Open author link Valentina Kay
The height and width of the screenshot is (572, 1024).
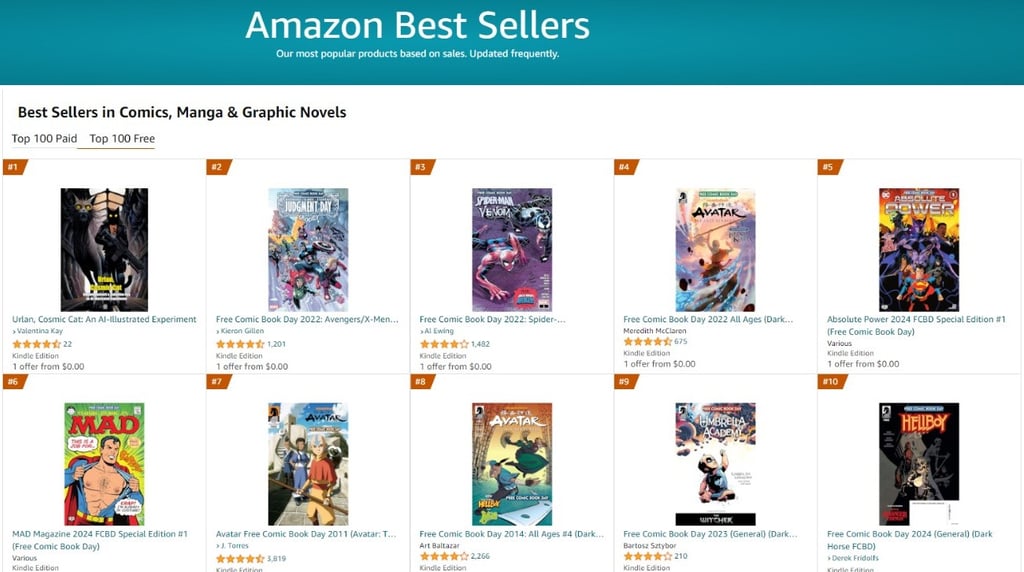click(x=39, y=331)
